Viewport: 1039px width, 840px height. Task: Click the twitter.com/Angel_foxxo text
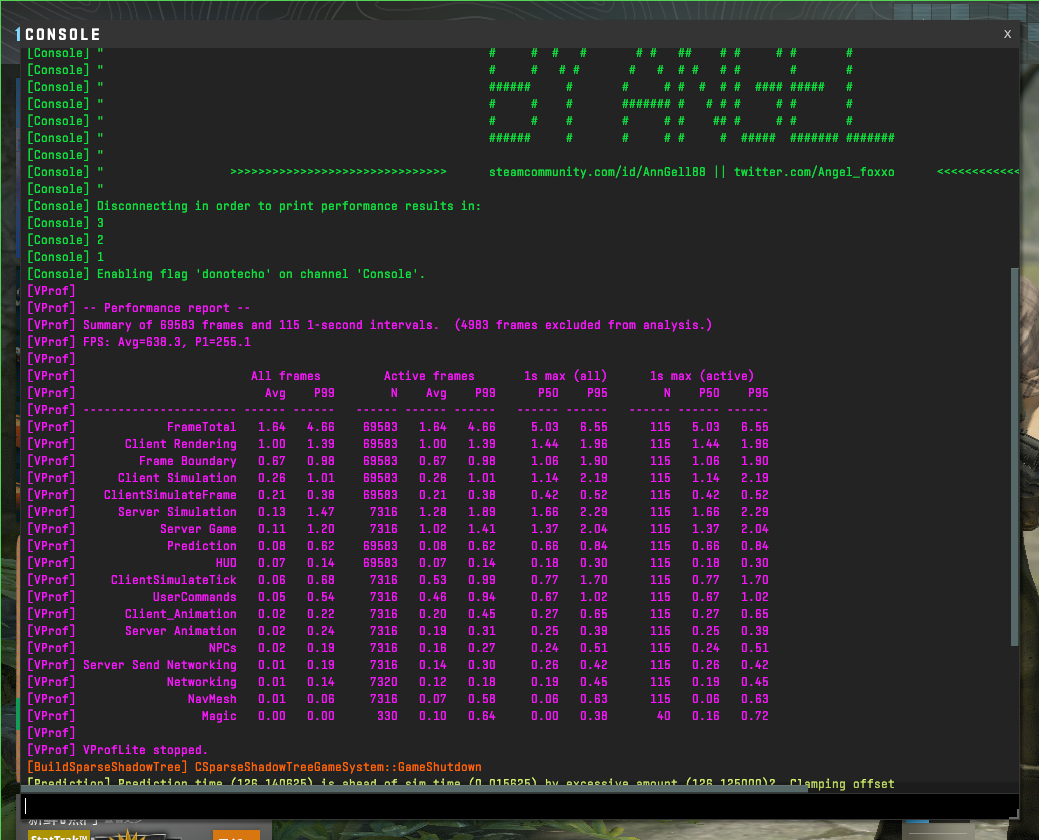coord(814,172)
